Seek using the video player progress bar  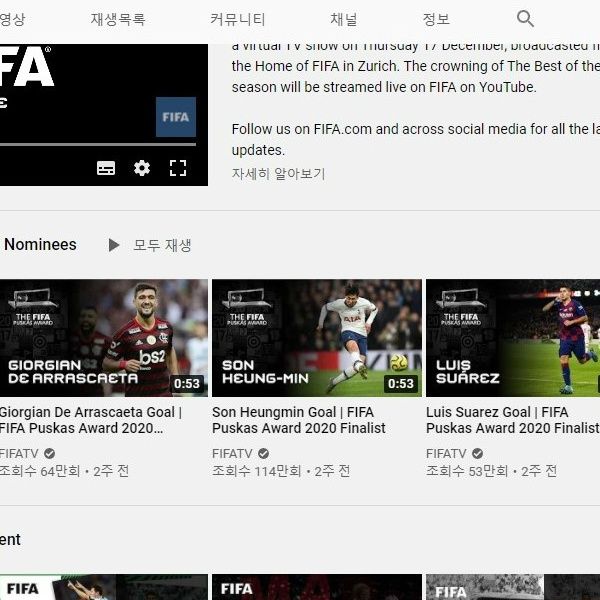click(98, 145)
